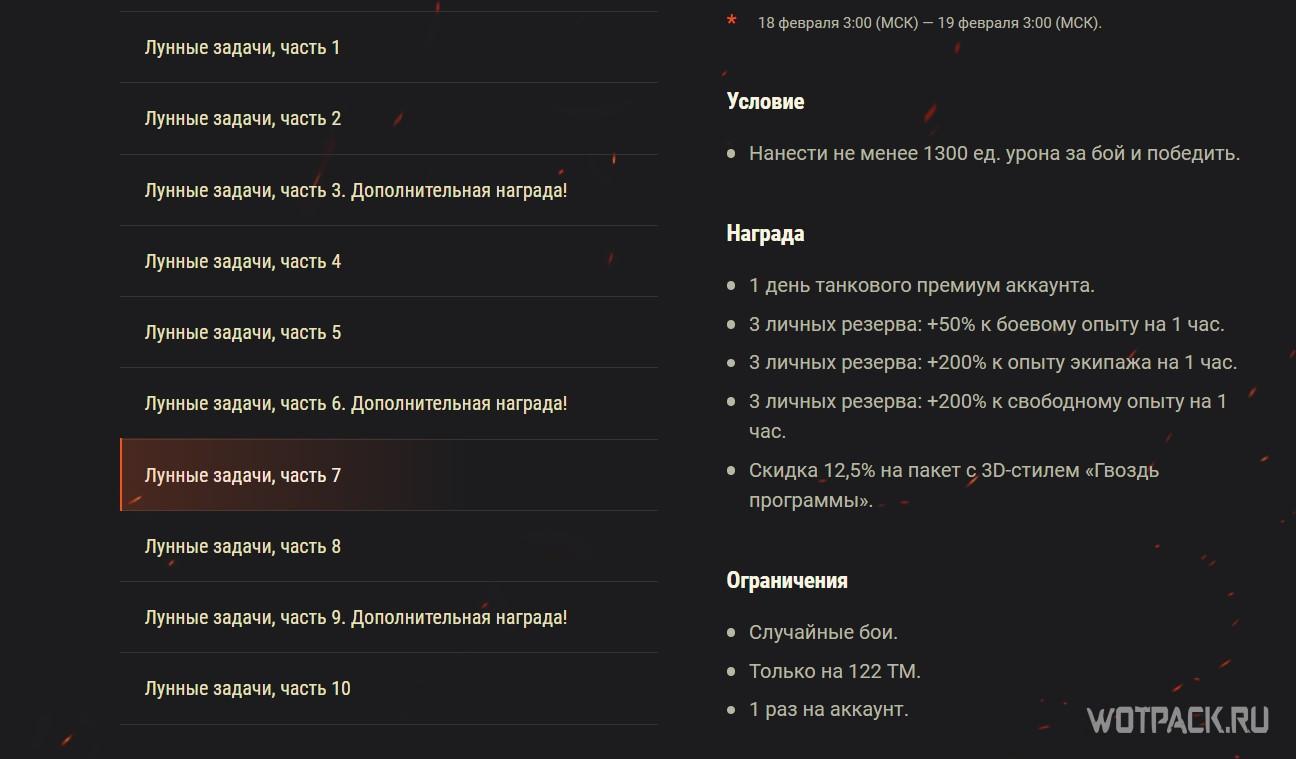The image size is (1296, 759).
Task: Switch to Лунные задачи, часть 5
Action: coord(388,332)
